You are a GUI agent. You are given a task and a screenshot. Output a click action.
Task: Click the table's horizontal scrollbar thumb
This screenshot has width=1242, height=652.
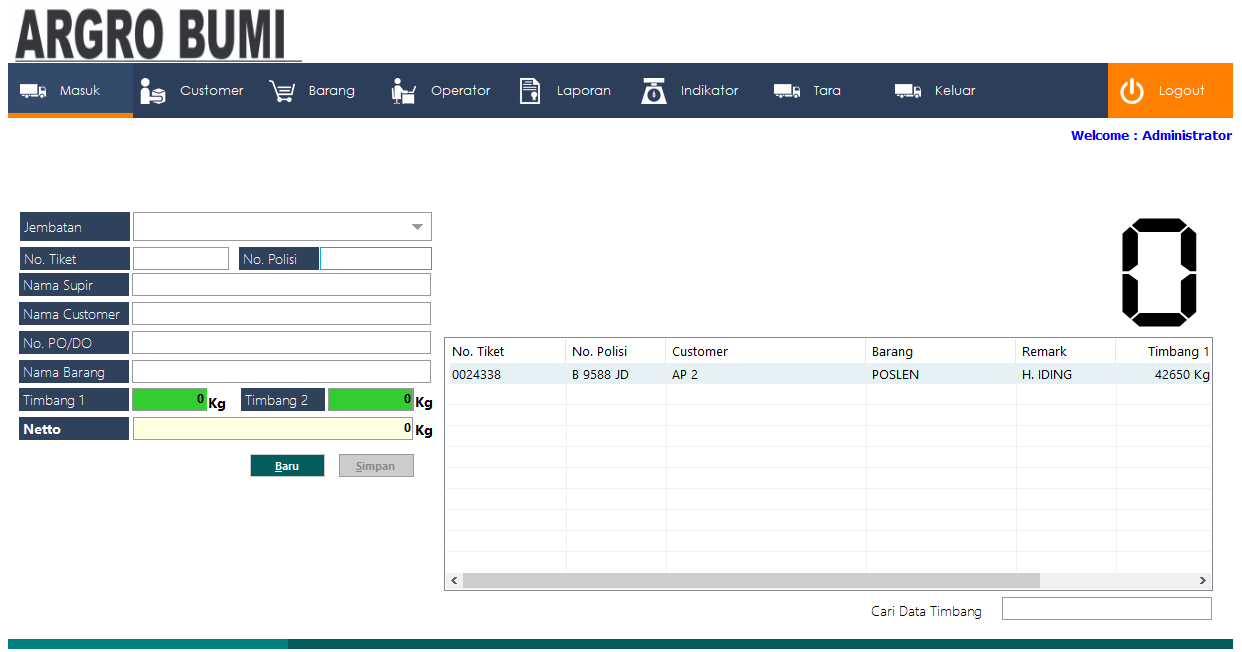click(751, 581)
